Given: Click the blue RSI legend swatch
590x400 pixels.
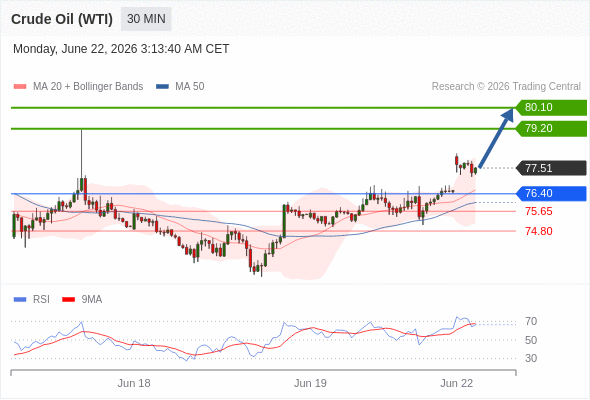Looking at the screenshot, I should coord(20,300).
